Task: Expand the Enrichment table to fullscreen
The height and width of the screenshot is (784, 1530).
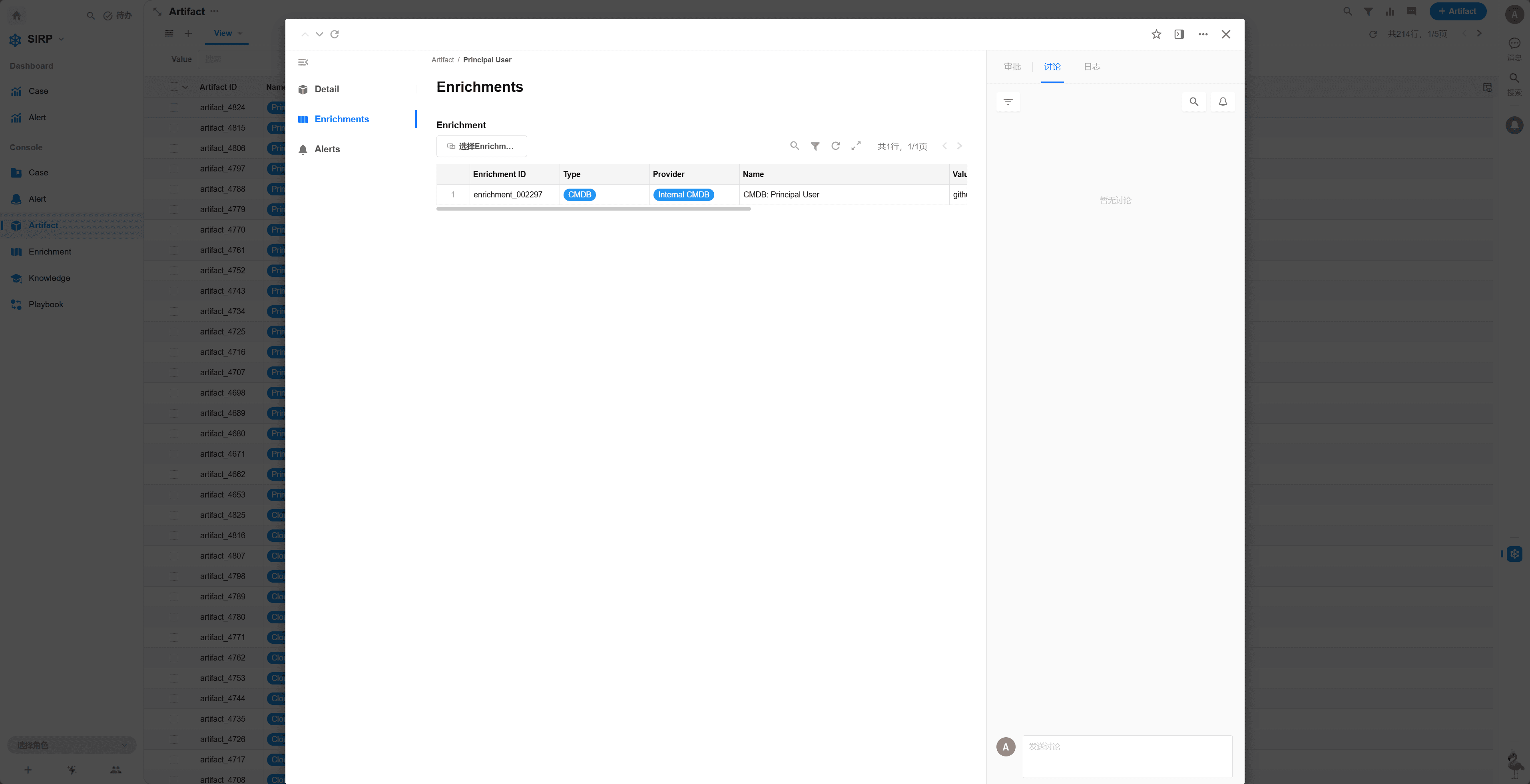Action: pos(856,146)
